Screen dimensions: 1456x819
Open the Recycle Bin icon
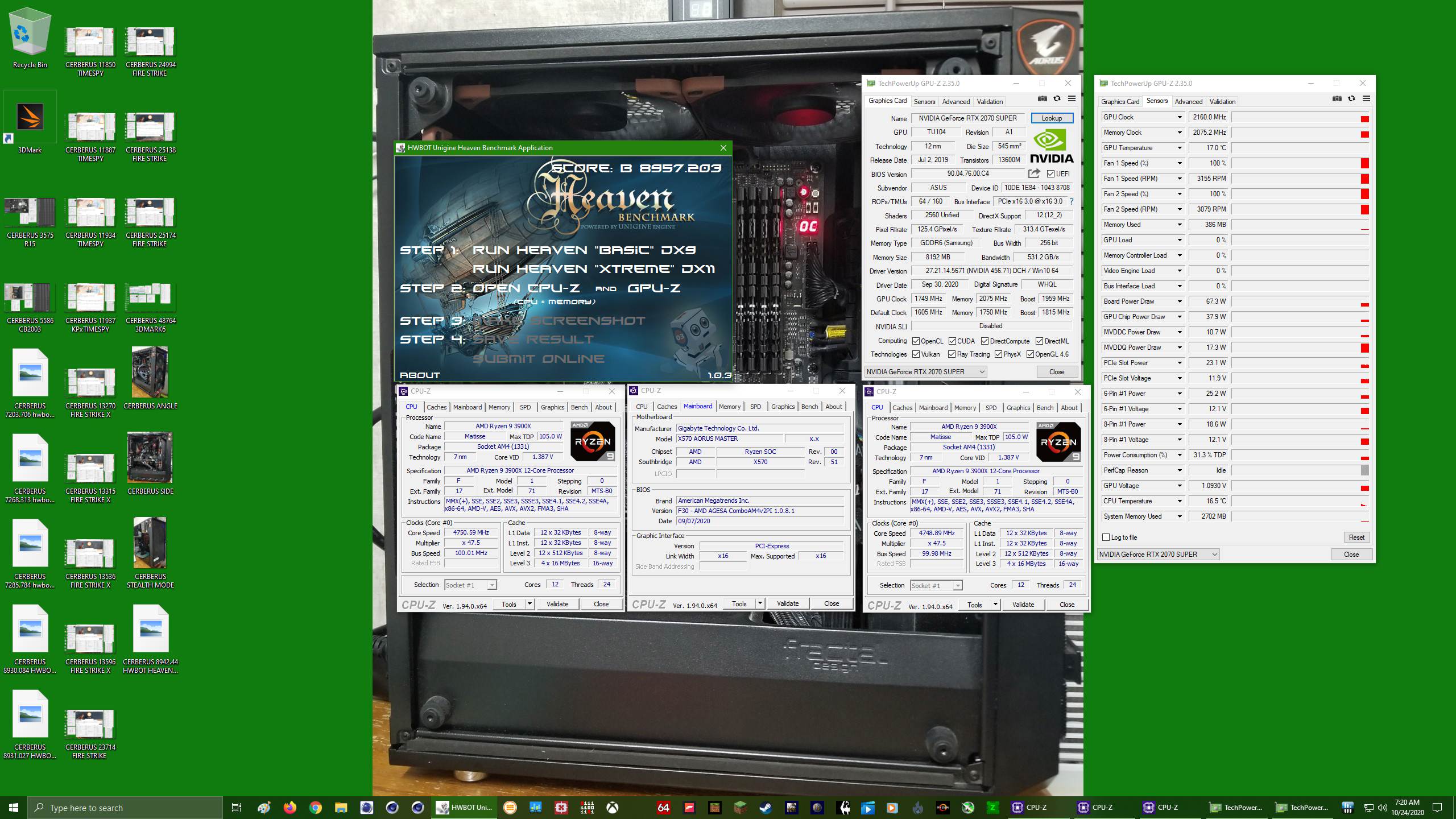[x=30, y=38]
